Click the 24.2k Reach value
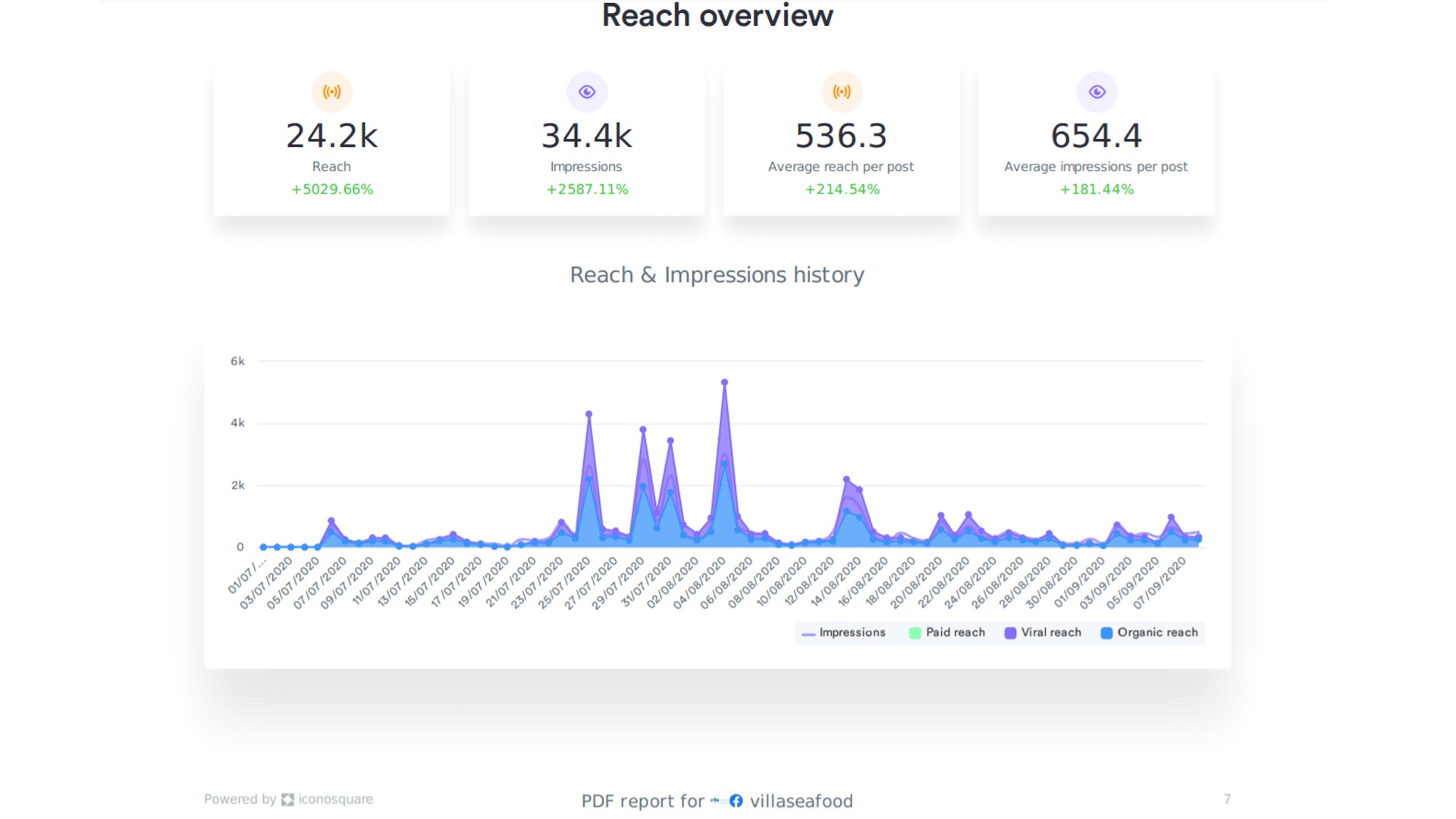 click(331, 136)
